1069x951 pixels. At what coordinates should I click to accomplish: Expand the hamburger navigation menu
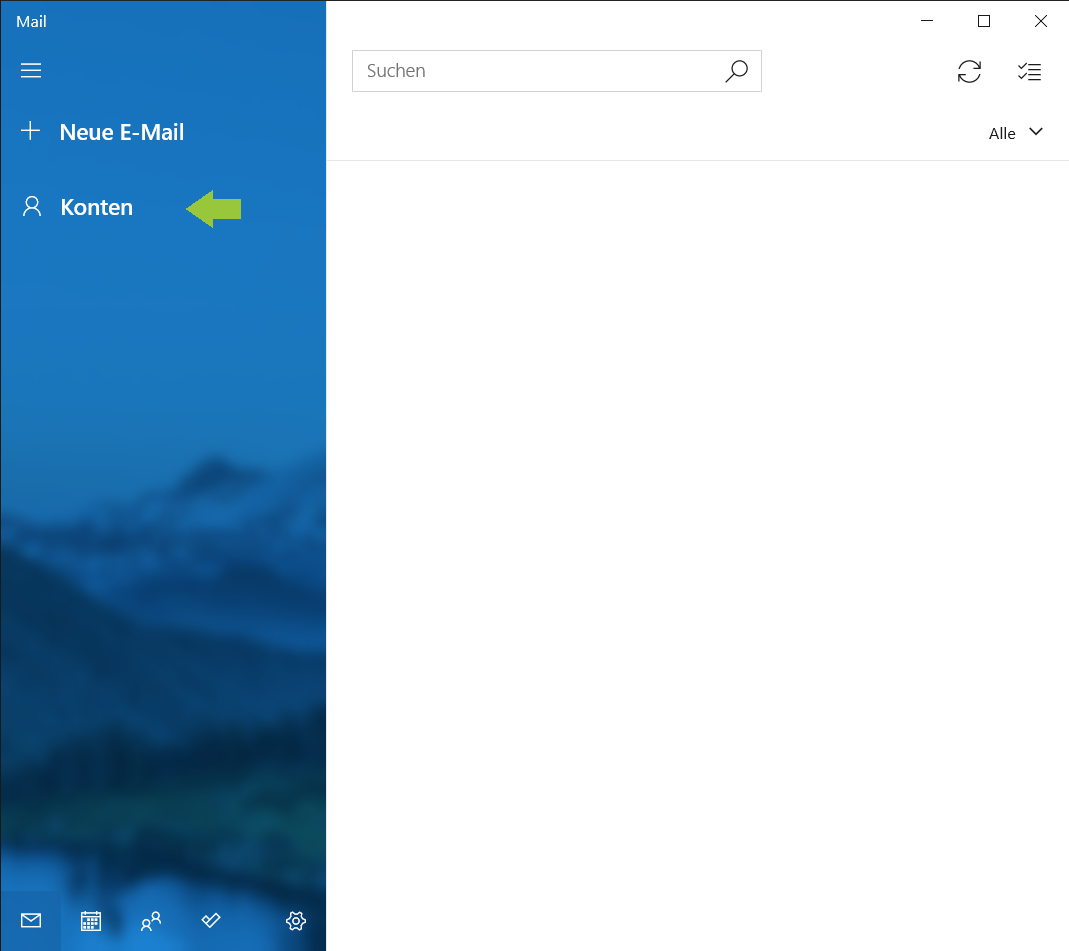[x=31, y=71]
